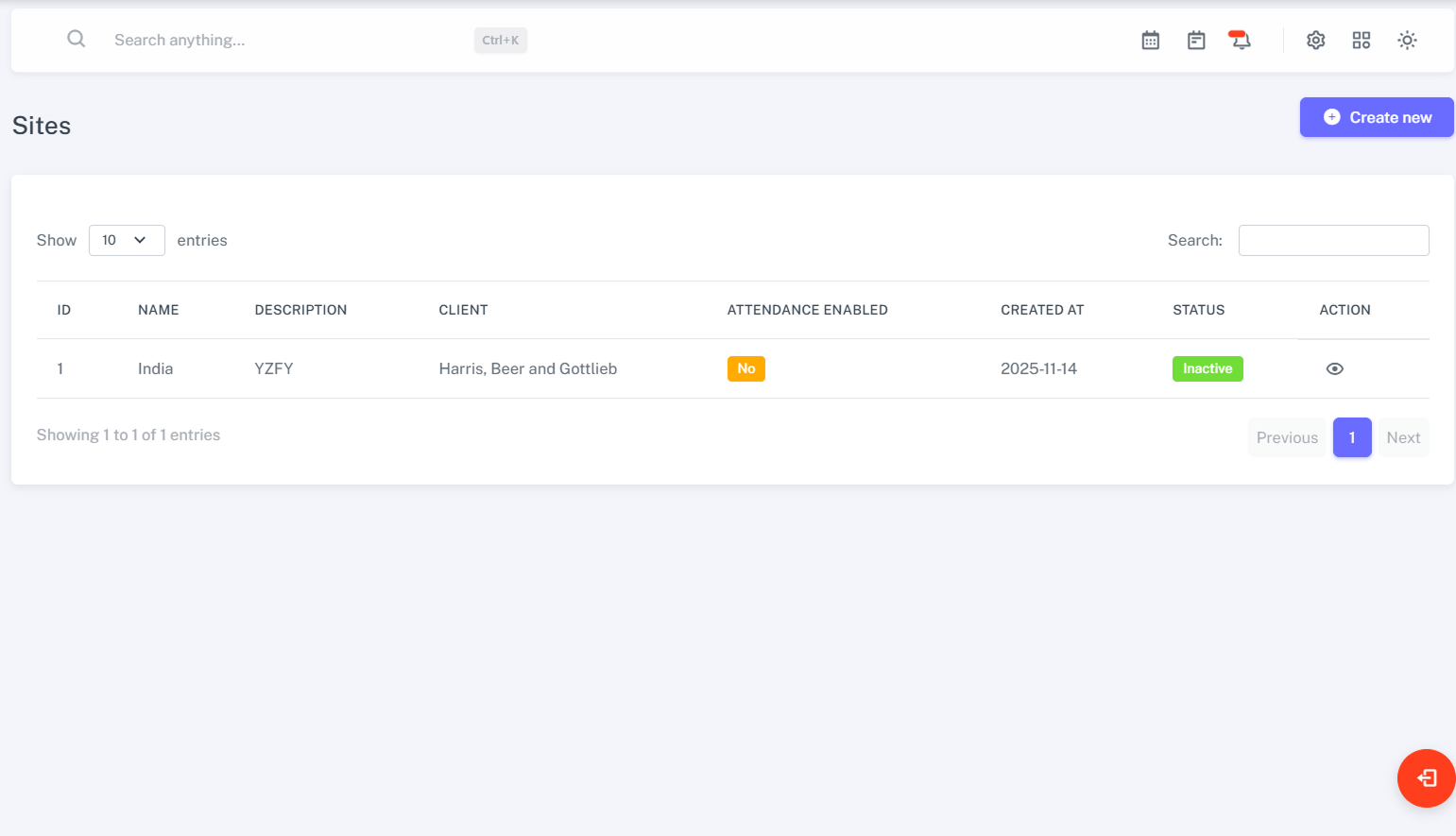
Task: Open the notifications bell
Action: click(1241, 40)
